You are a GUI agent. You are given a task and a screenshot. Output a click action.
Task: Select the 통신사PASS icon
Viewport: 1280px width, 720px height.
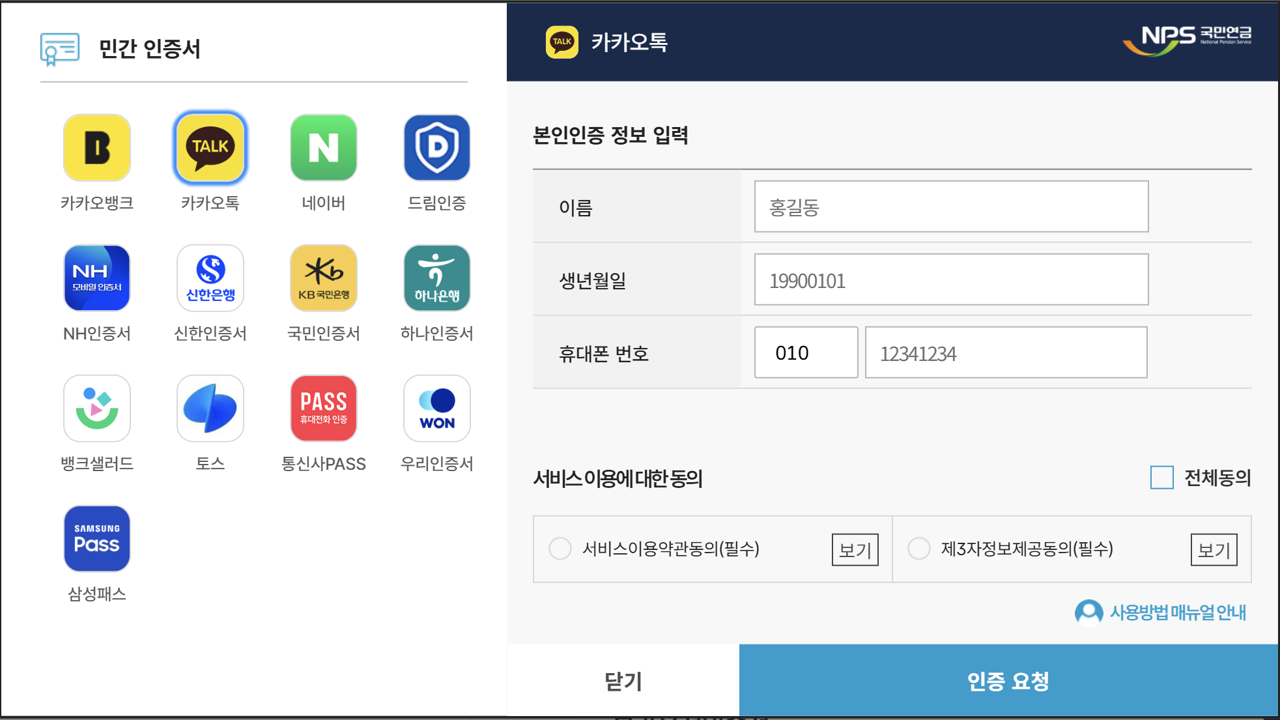323,408
